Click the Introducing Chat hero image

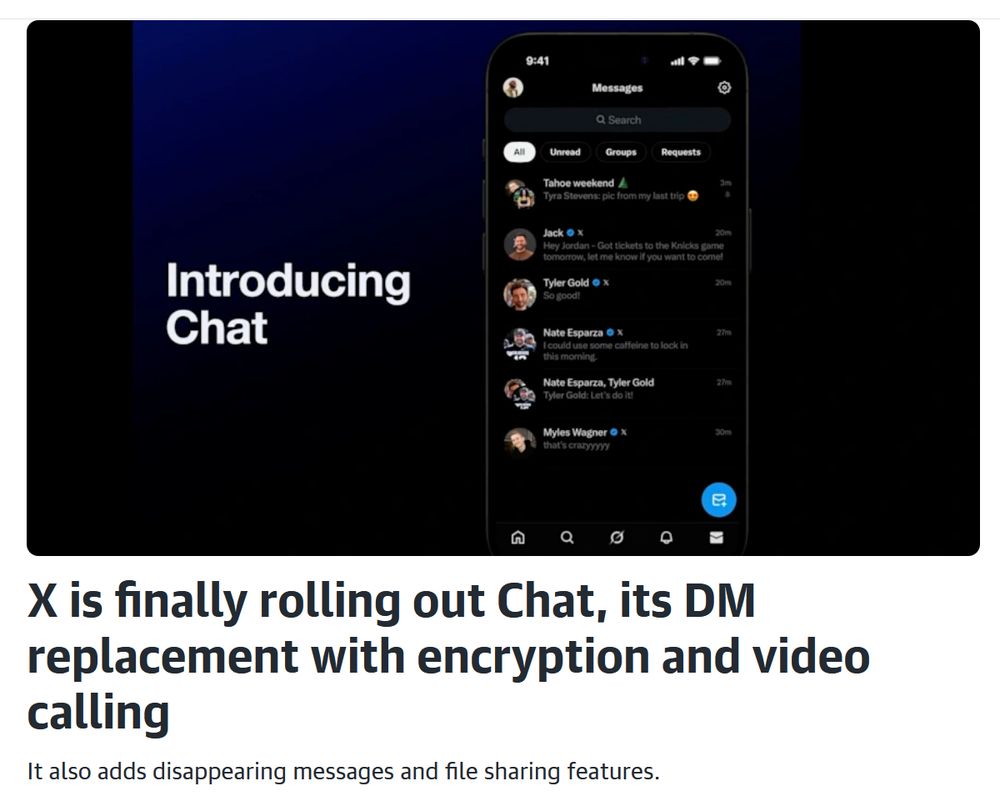pos(503,288)
